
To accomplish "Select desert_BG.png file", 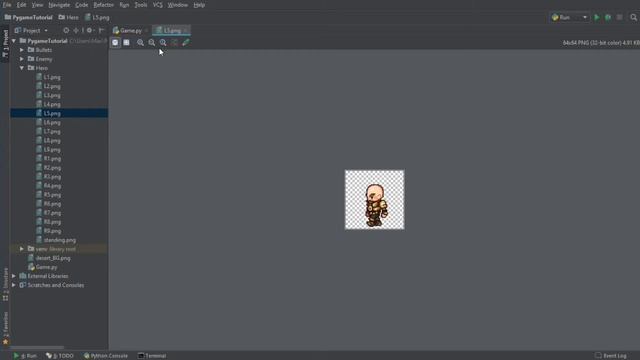I will point(53,258).
